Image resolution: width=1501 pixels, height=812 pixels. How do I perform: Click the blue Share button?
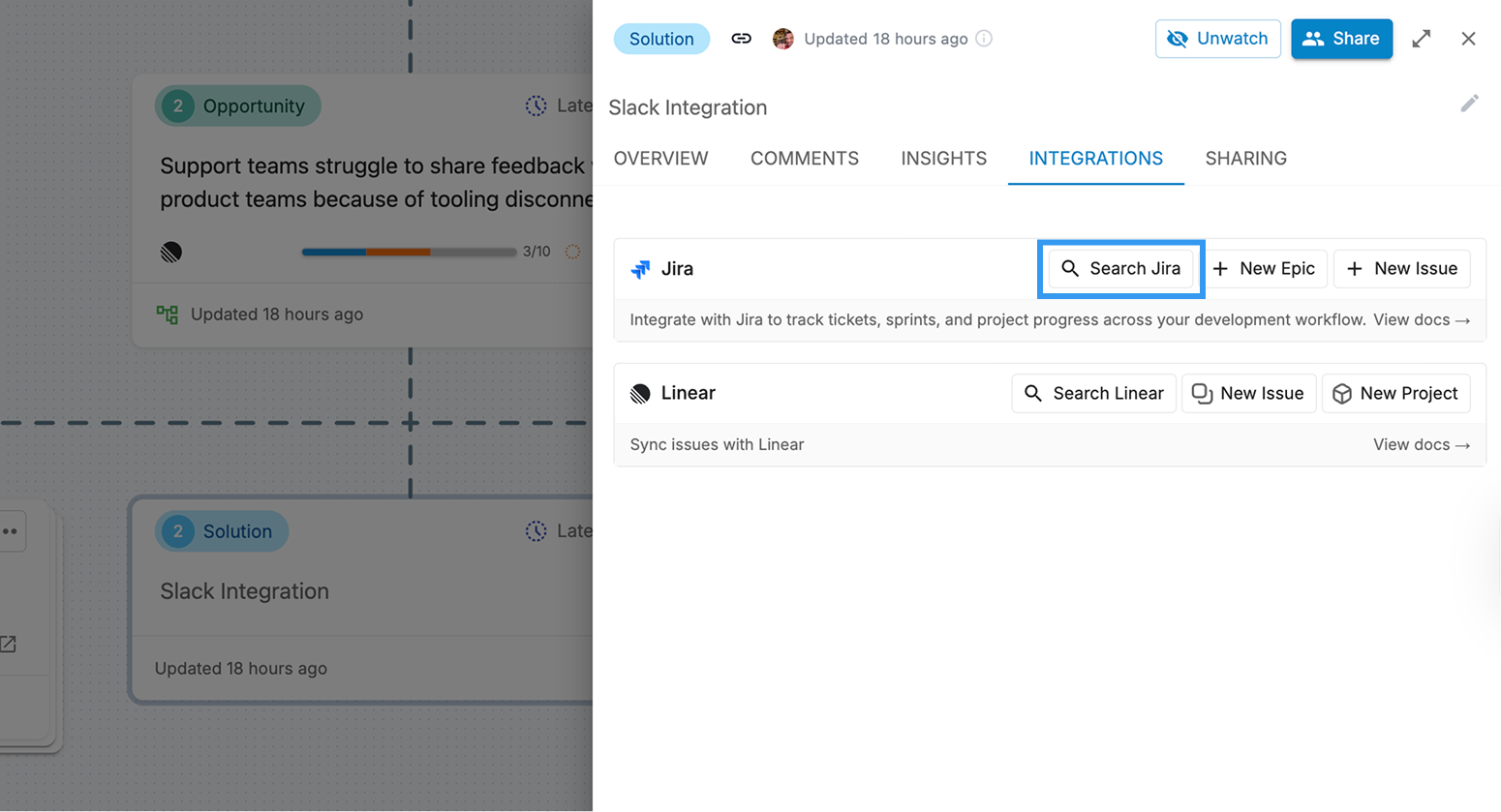pos(1341,39)
